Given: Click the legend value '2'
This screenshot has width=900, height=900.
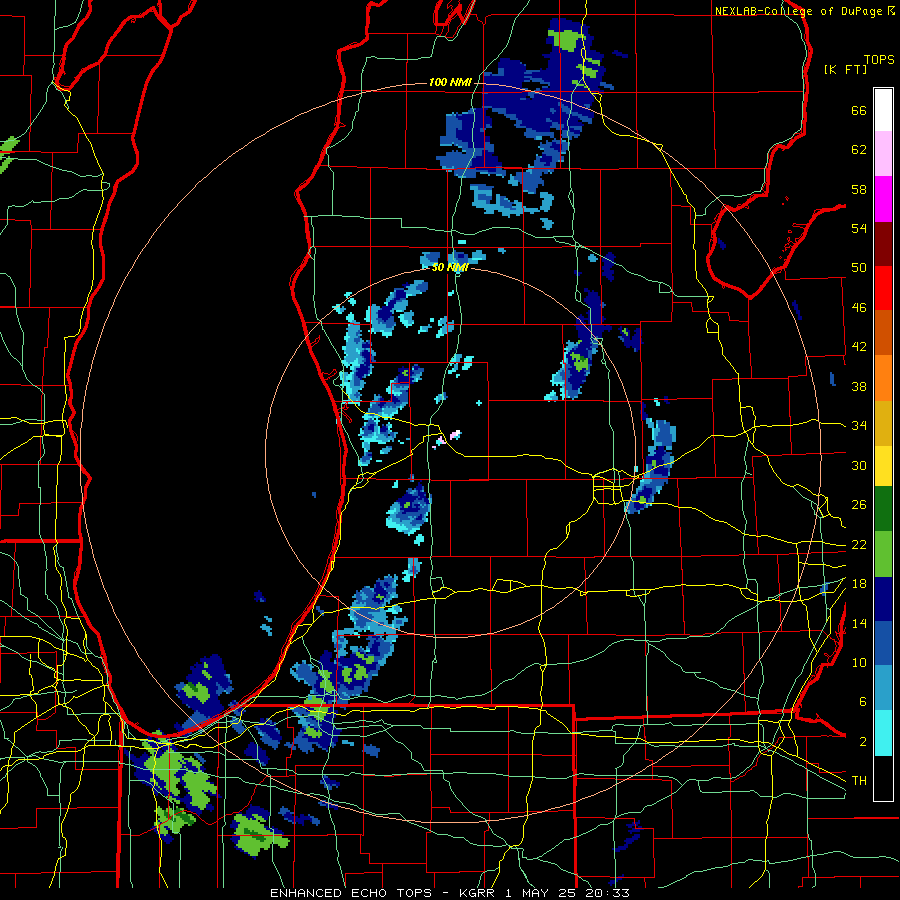Looking at the screenshot, I should [x=863, y=742].
